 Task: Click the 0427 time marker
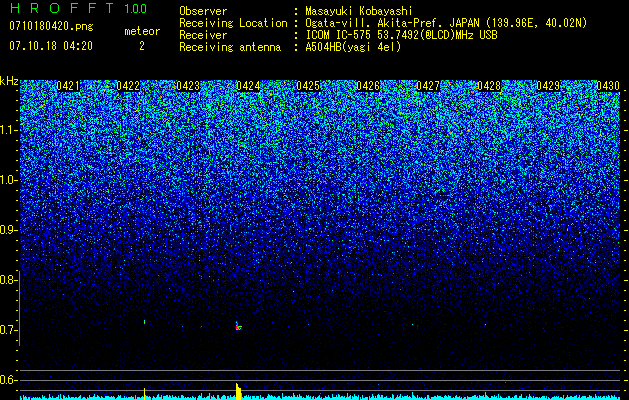[x=428, y=86]
